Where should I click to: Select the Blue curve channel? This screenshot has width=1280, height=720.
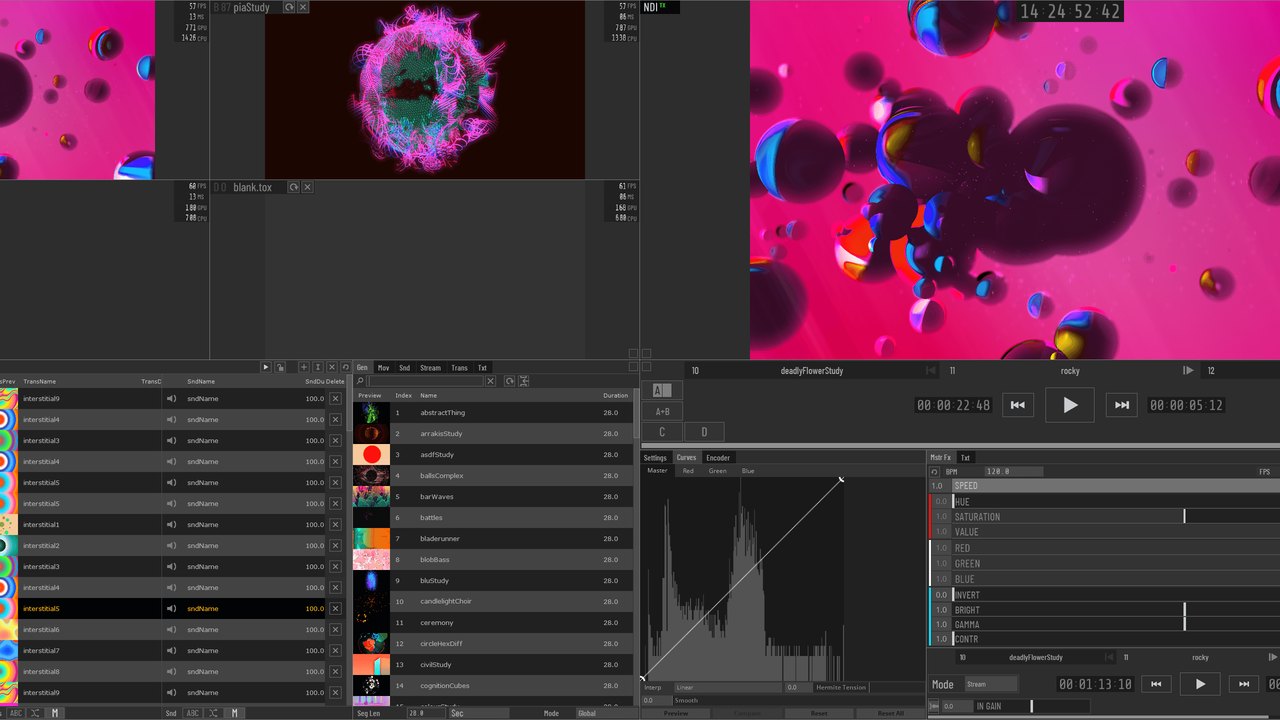748,470
